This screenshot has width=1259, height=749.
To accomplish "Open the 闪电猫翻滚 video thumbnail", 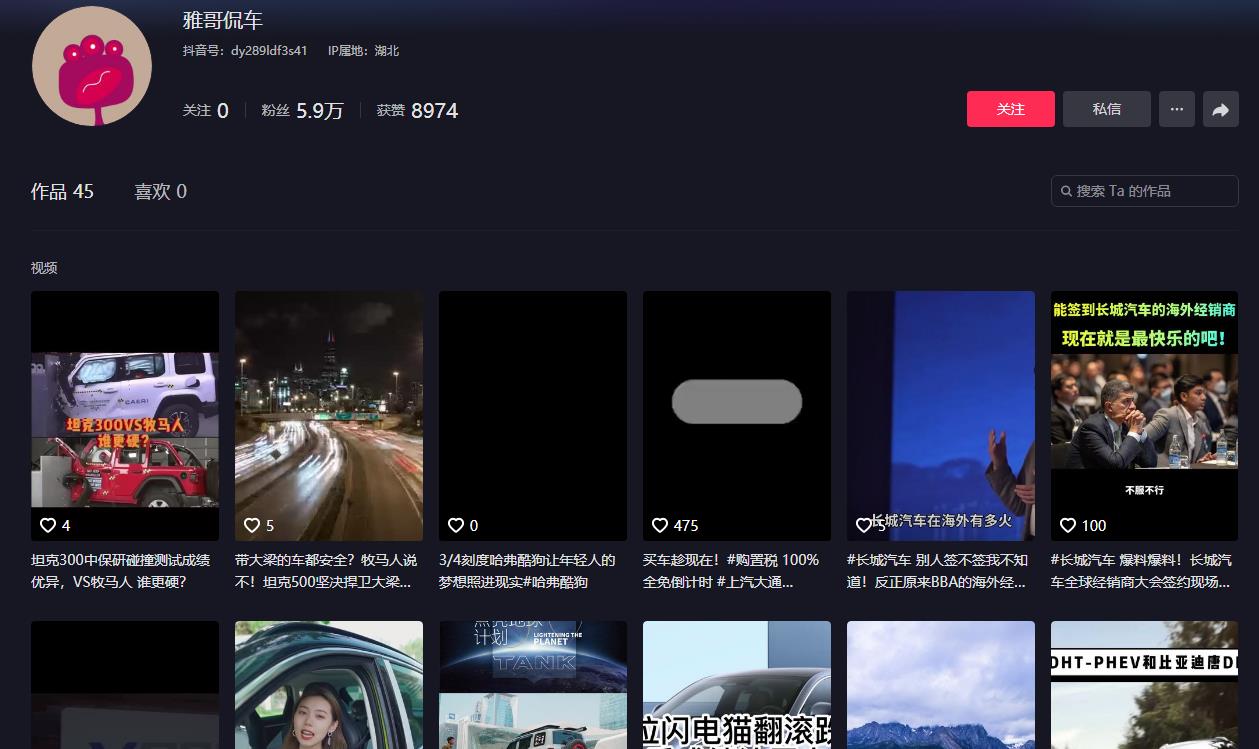I will [x=737, y=685].
